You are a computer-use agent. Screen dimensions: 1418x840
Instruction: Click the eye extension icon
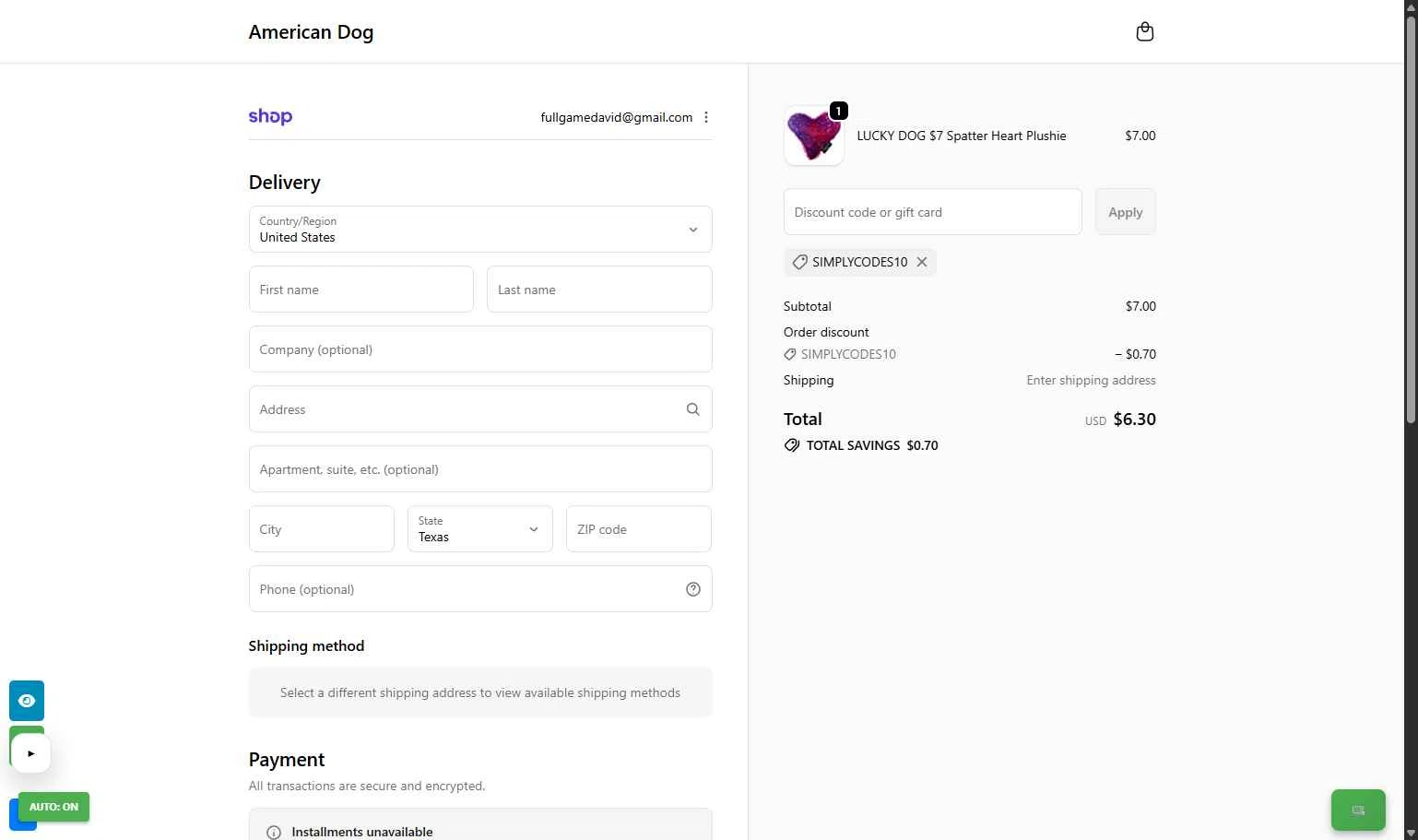pos(27,701)
